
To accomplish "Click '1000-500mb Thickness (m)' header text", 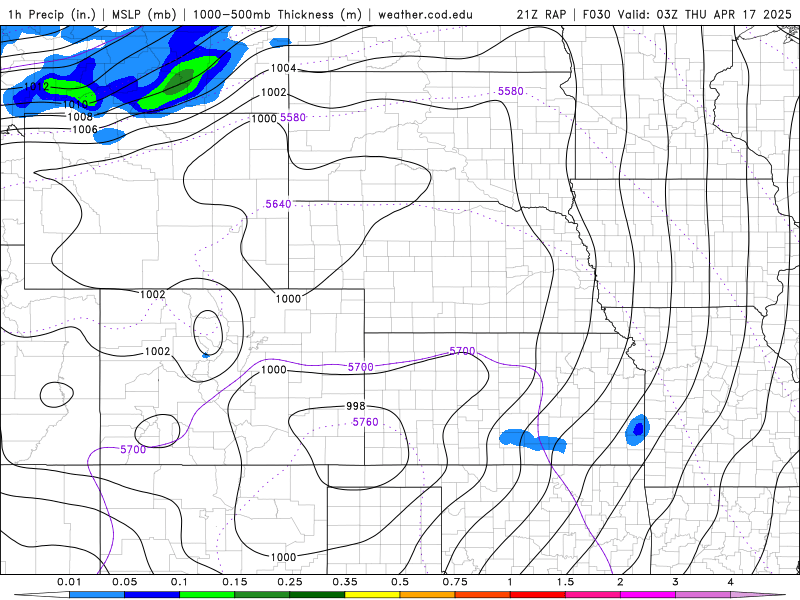I will tap(277, 14).
